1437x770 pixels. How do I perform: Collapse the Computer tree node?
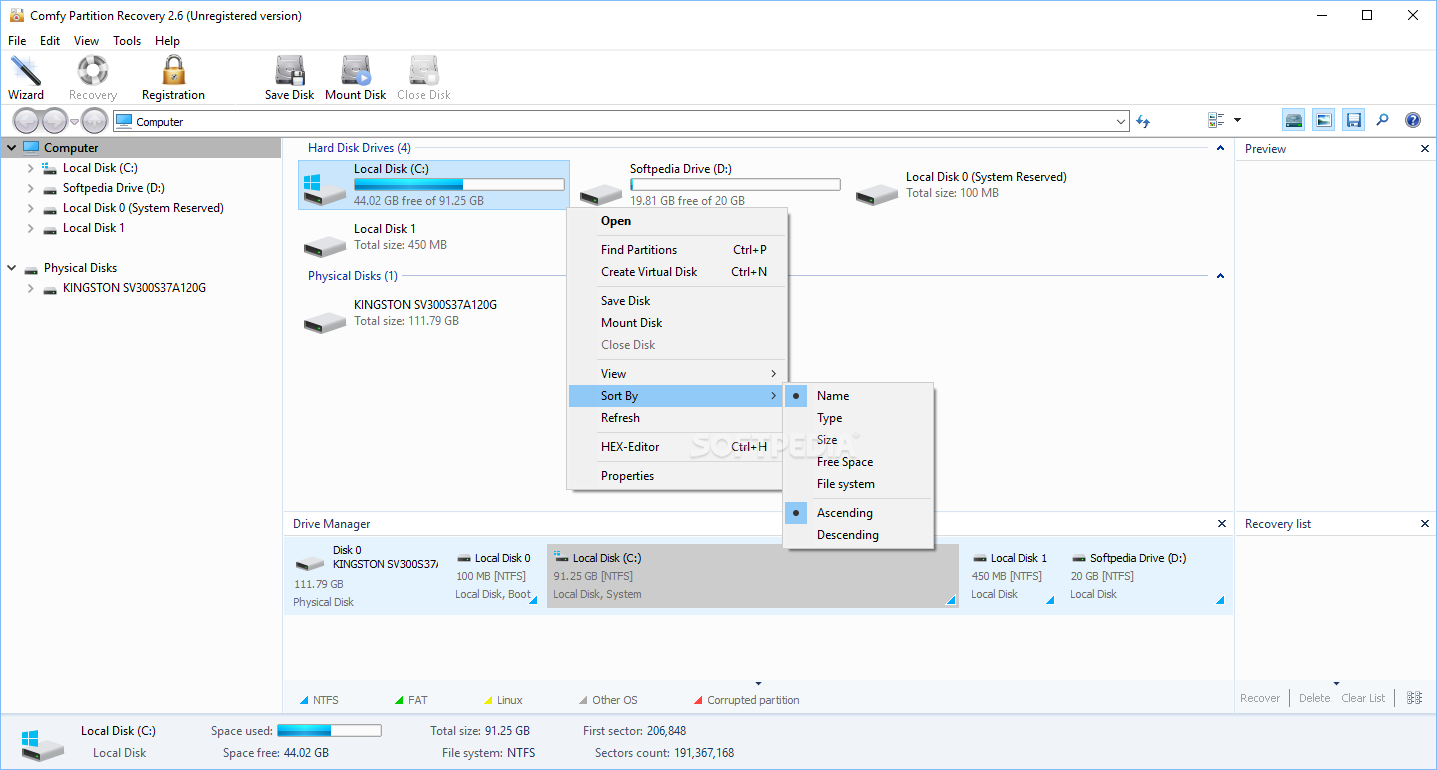pos(12,148)
